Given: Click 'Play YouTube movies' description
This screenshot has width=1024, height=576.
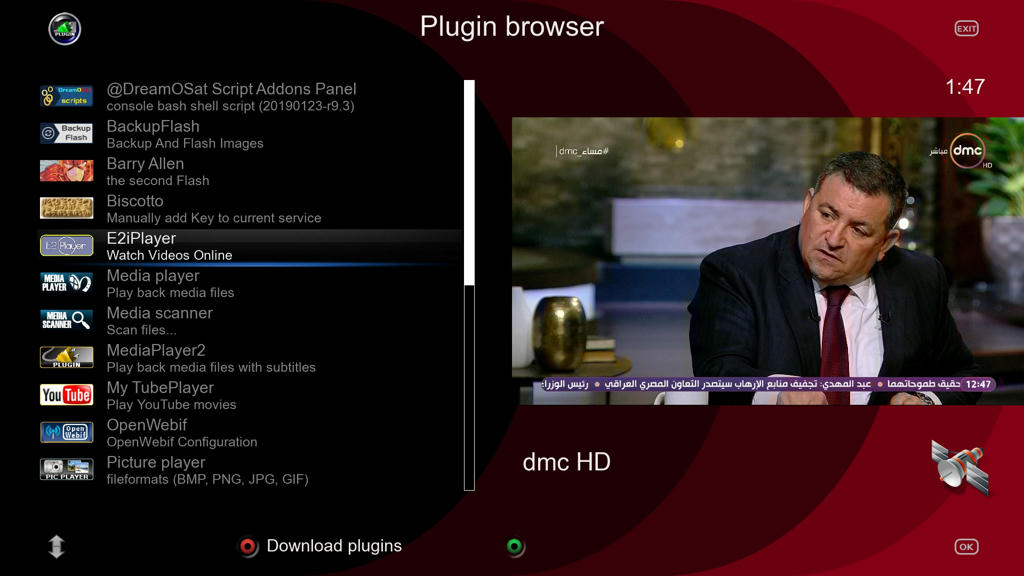Looking at the screenshot, I should (x=171, y=404).
